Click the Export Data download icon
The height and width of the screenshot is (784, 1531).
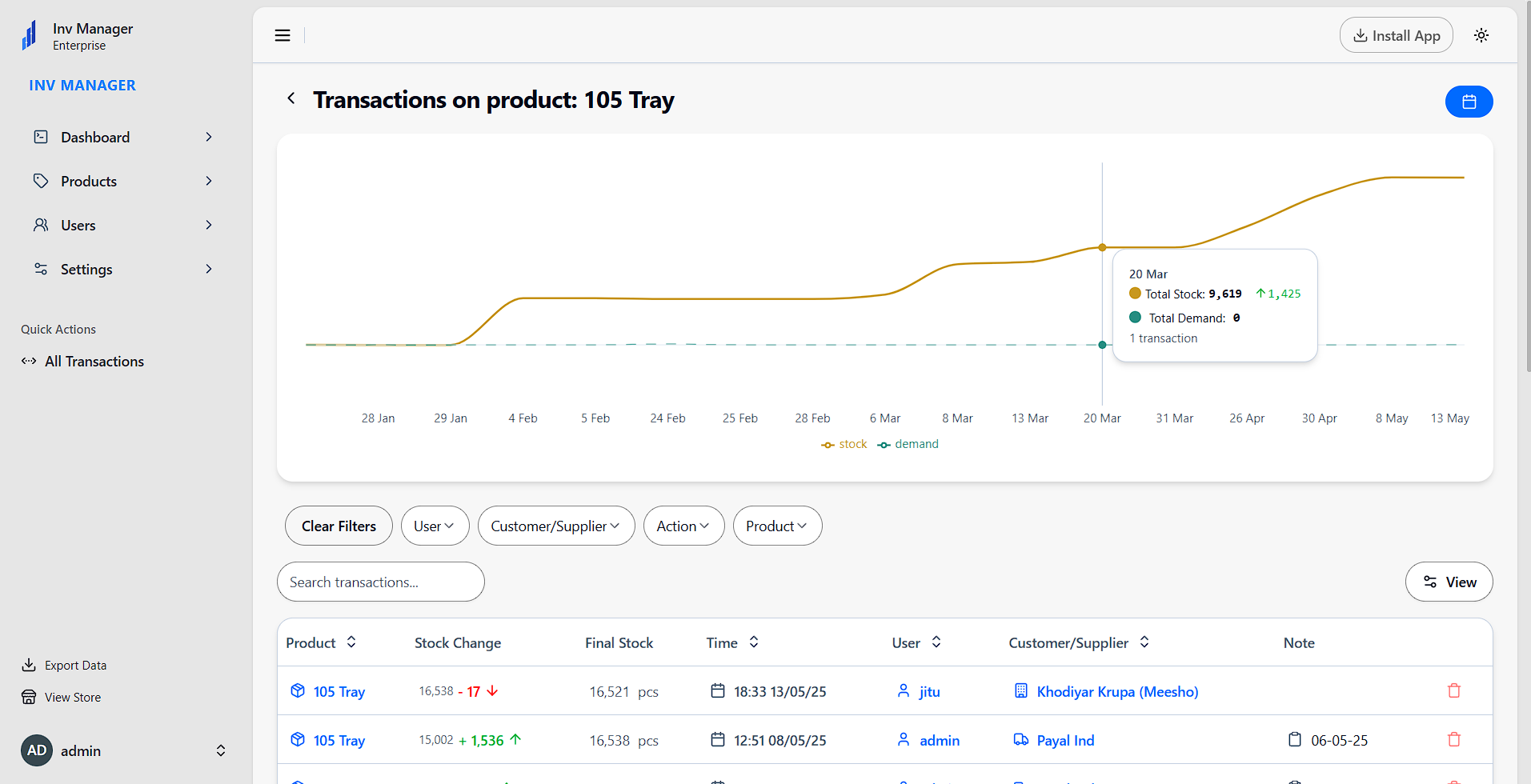(x=29, y=665)
